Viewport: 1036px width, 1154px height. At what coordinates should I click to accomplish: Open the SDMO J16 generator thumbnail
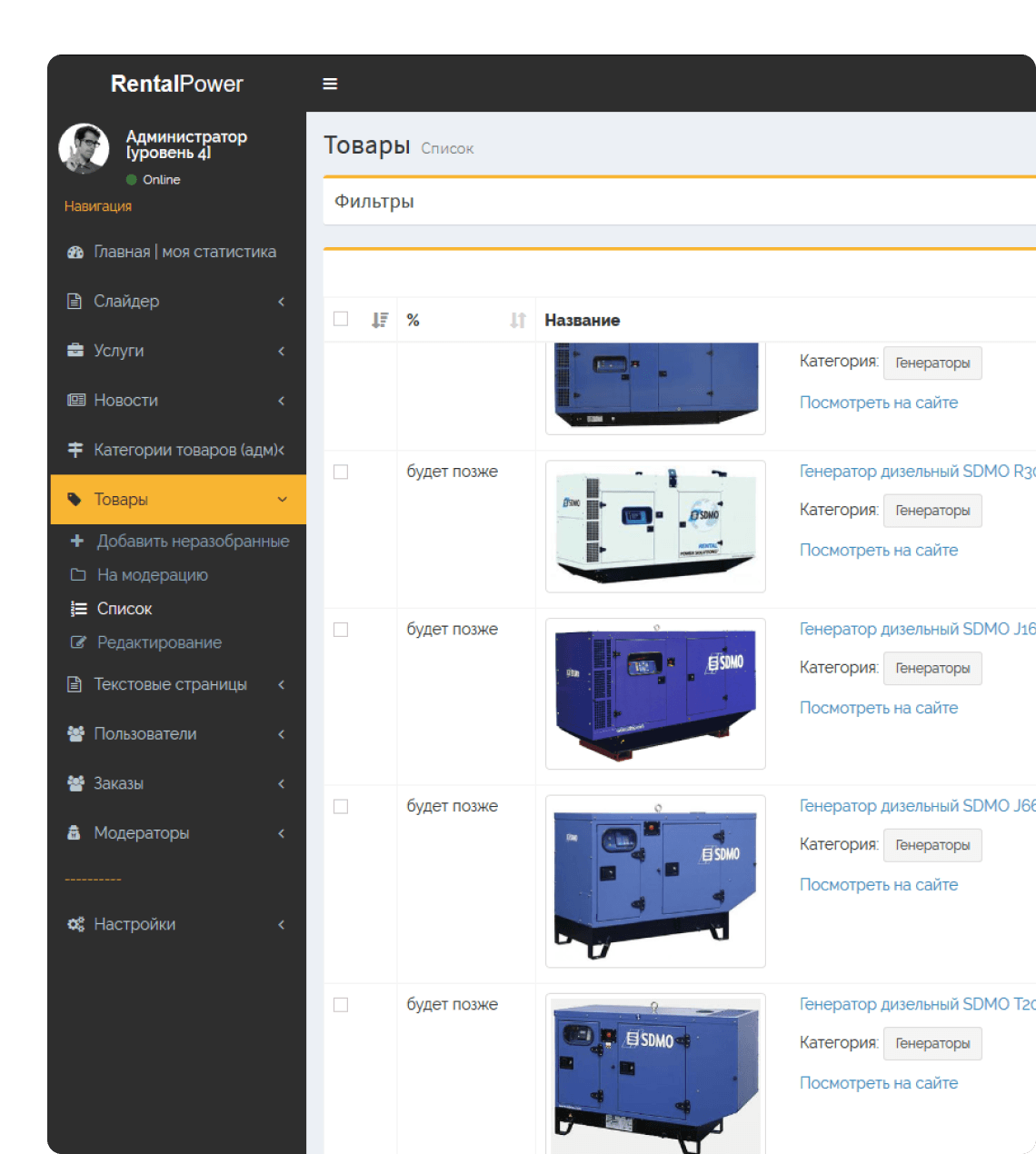(x=655, y=693)
